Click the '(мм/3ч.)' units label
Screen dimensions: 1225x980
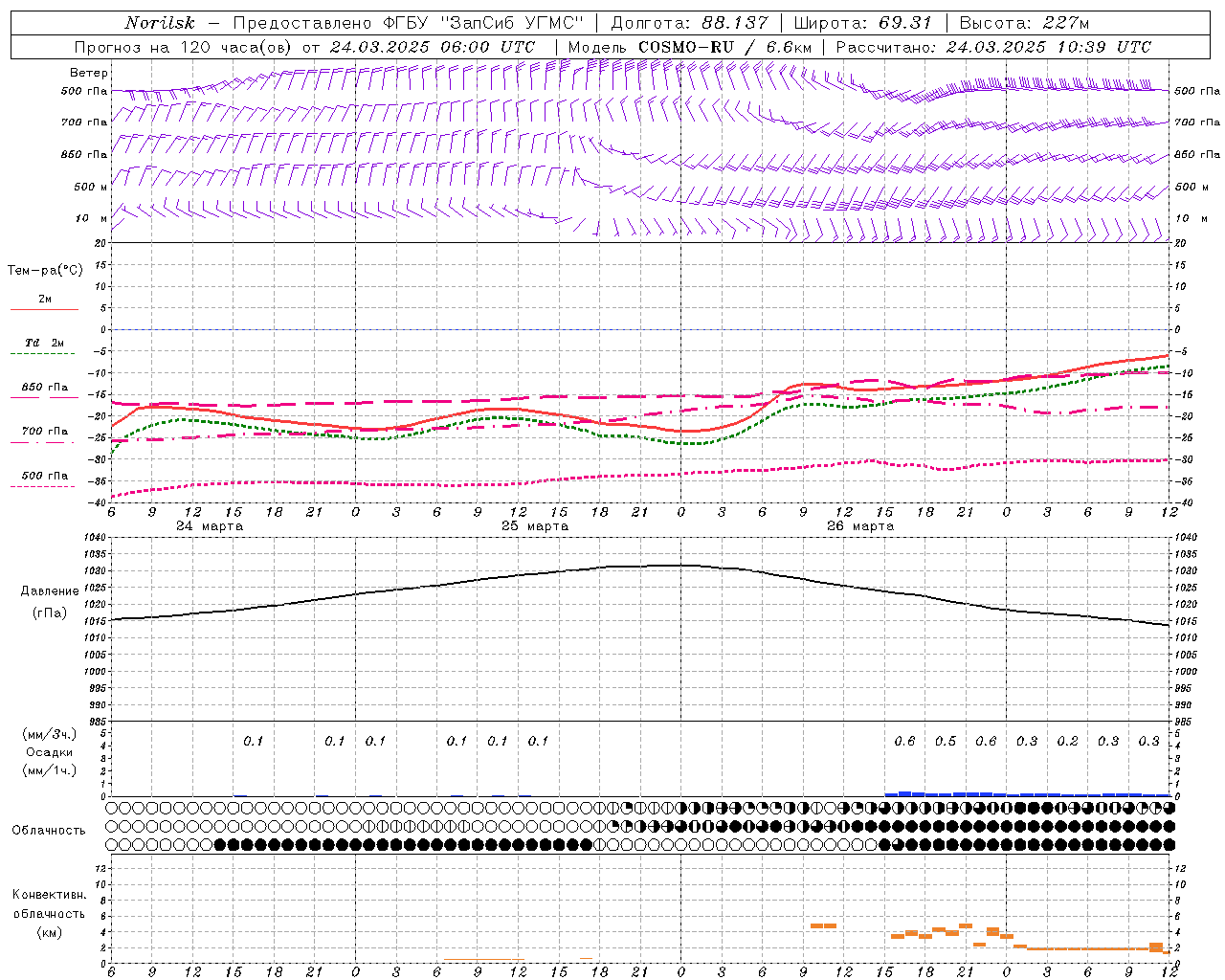49,734
